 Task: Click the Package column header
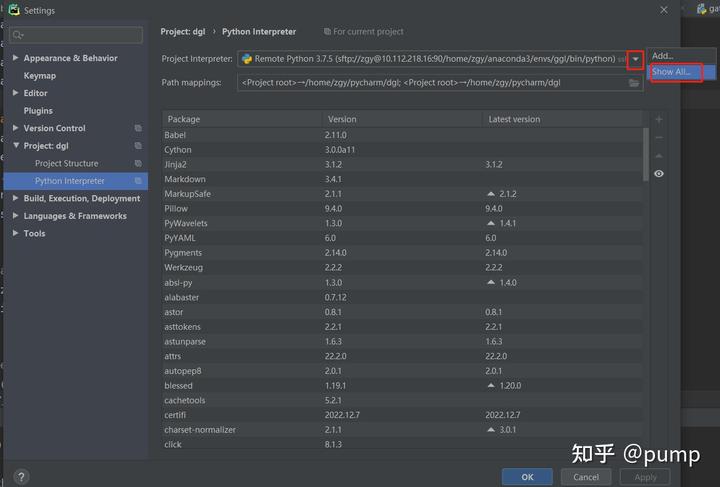tap(242, 119)
